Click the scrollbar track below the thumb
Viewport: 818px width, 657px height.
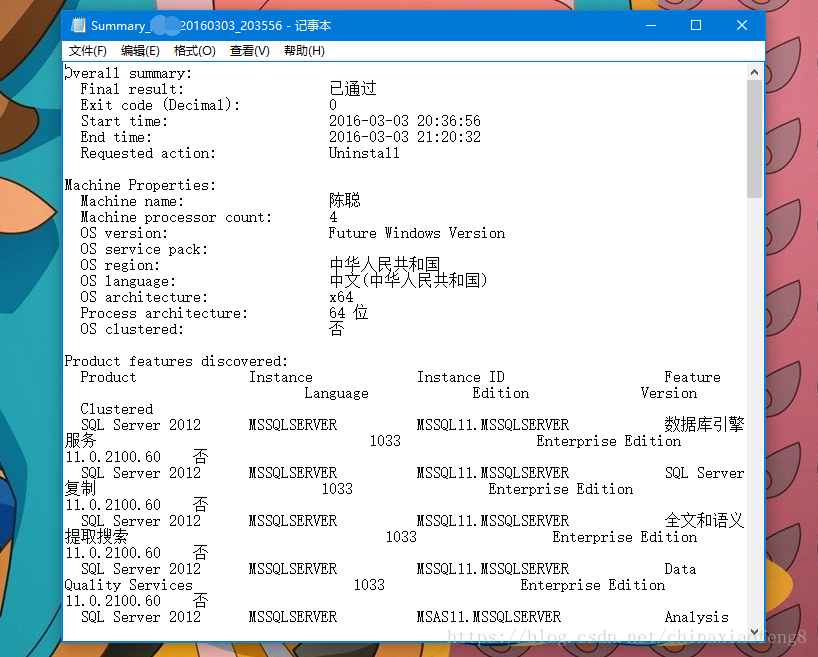coord(754,411)
